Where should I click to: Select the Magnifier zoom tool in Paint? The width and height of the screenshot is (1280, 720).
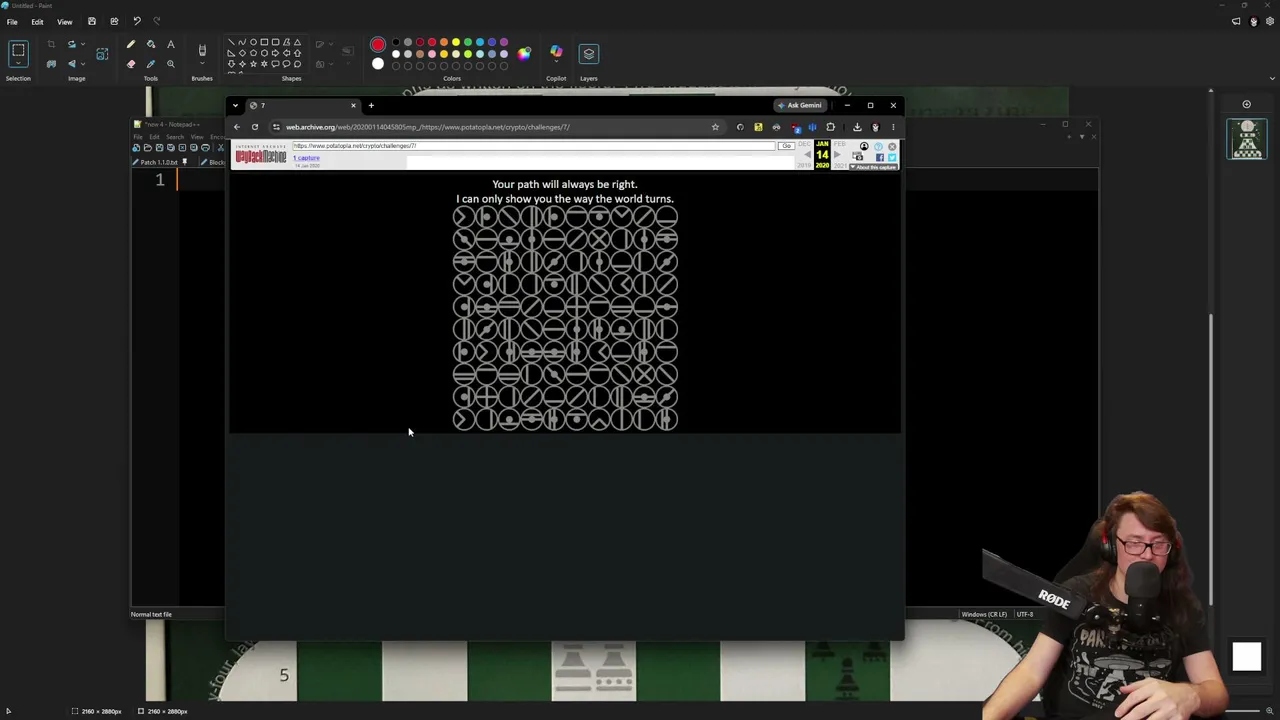[171, 64]
